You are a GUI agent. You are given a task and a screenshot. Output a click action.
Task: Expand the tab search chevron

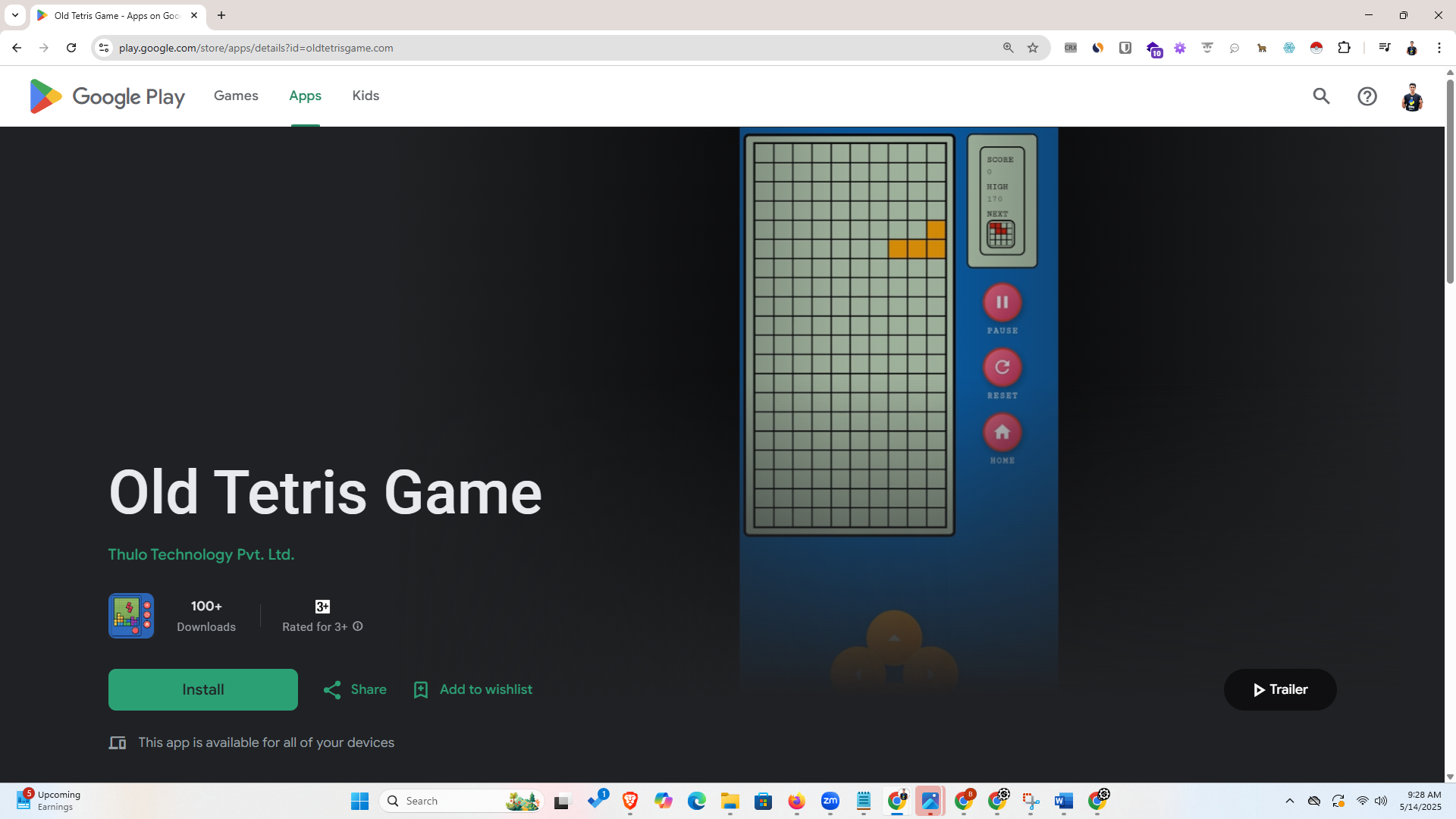click(14, 15)
